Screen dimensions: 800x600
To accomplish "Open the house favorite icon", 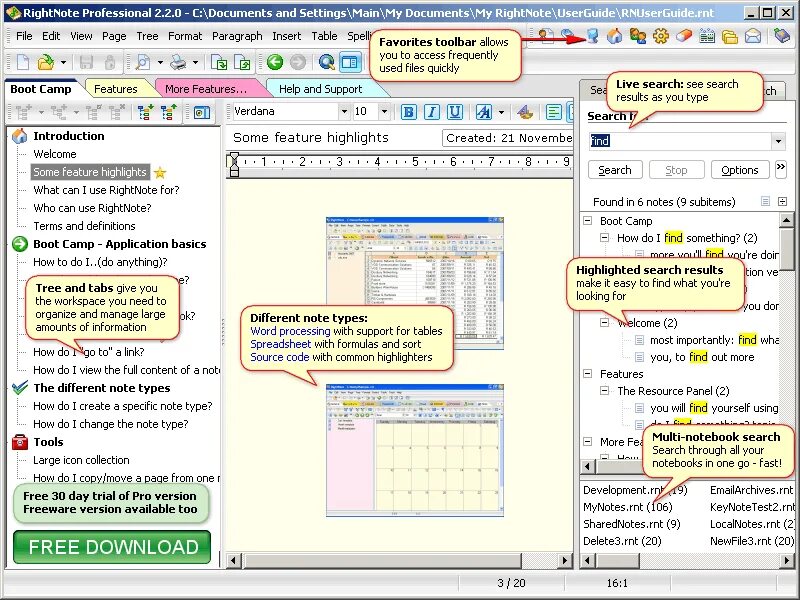I will pos(614,36).
